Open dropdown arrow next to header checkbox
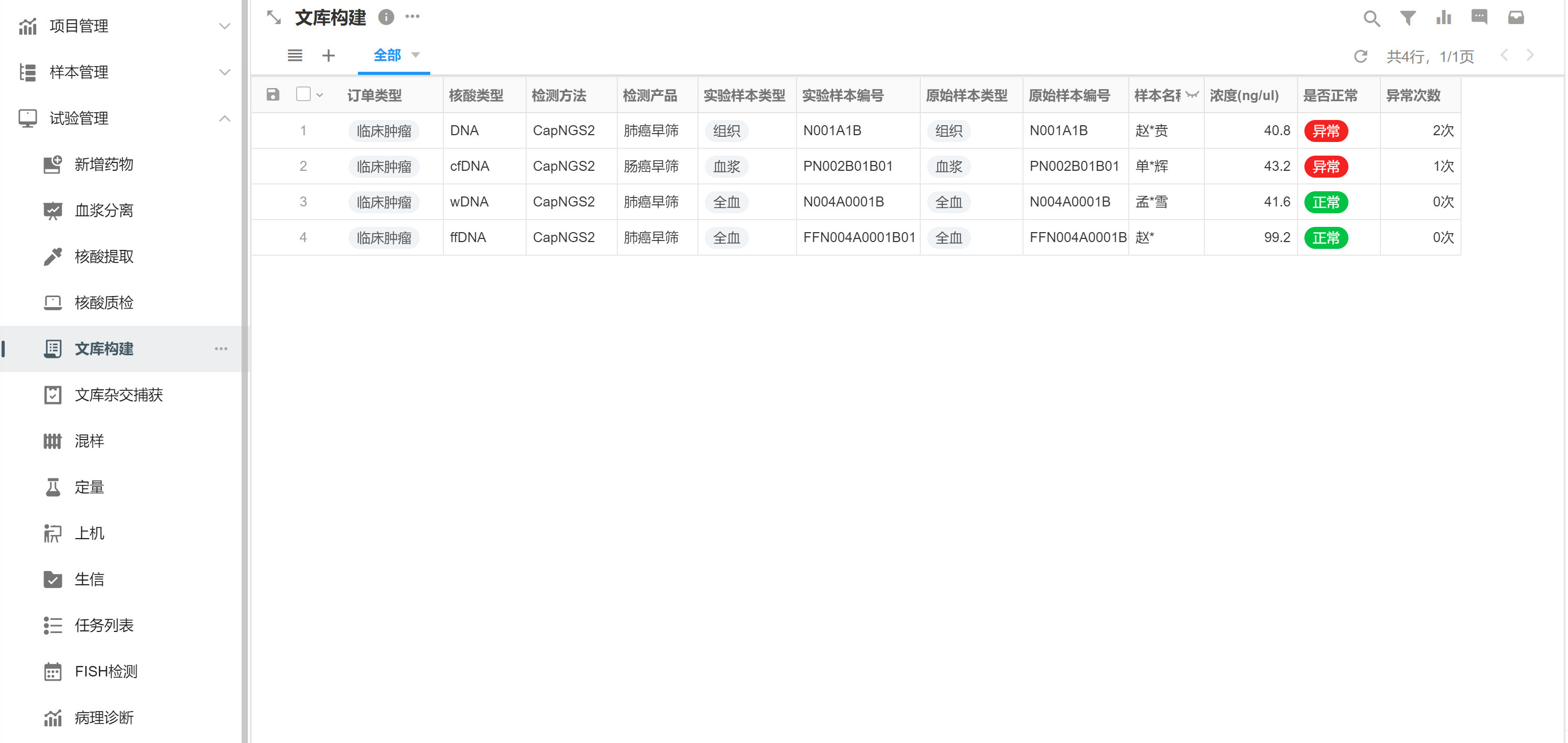The image size is (1568, 743). pyautogui.click(x=320, y=95)
